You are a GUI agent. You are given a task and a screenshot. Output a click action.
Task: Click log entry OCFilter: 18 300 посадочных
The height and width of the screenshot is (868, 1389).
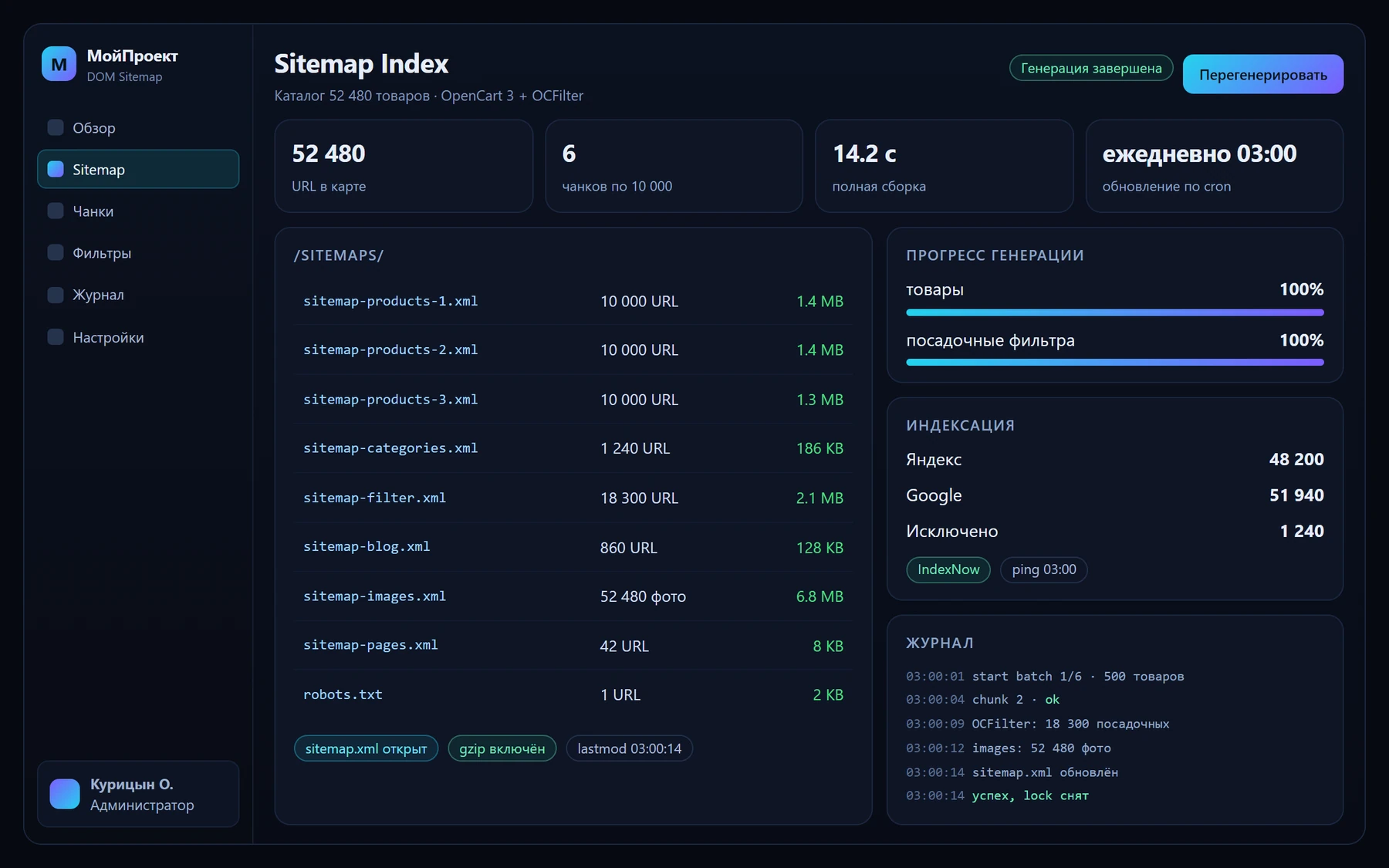1038,724
